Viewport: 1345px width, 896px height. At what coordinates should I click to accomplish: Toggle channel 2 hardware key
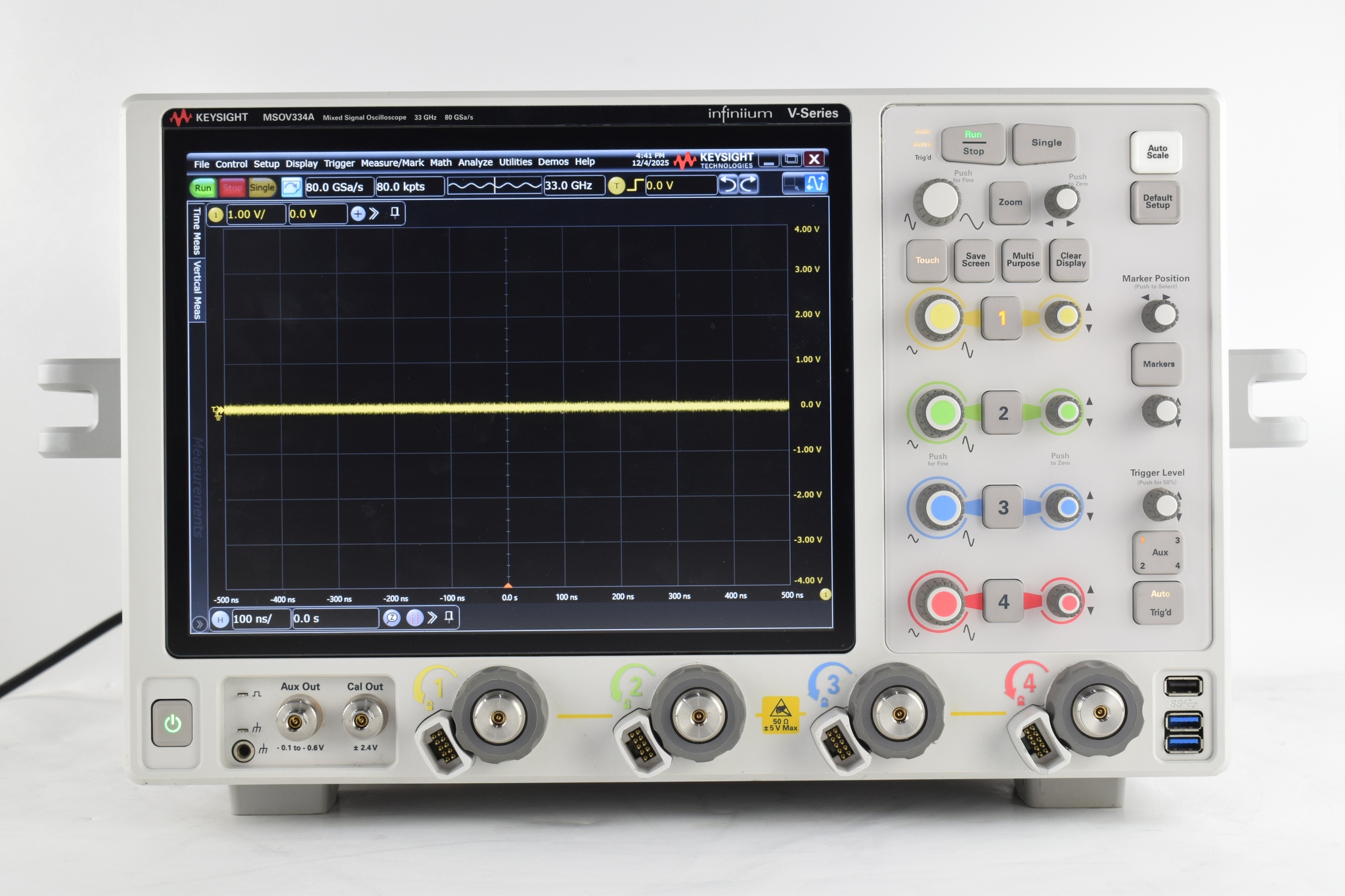[1003, 413]
